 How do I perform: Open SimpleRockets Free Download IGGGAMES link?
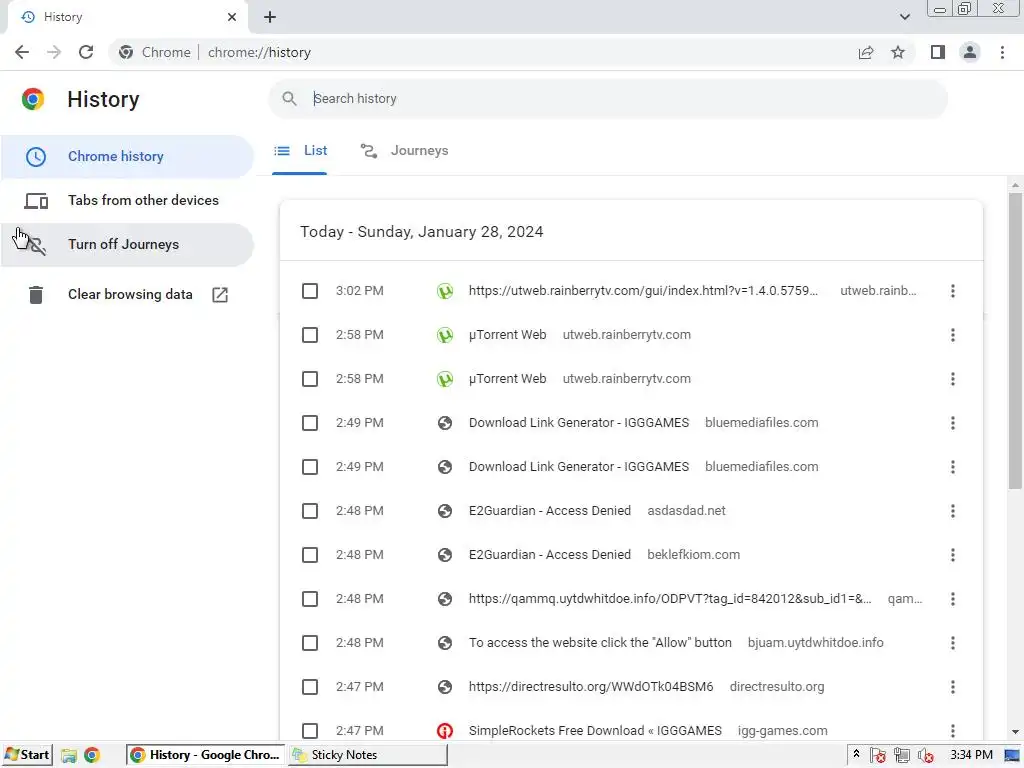tap(595, 731)
